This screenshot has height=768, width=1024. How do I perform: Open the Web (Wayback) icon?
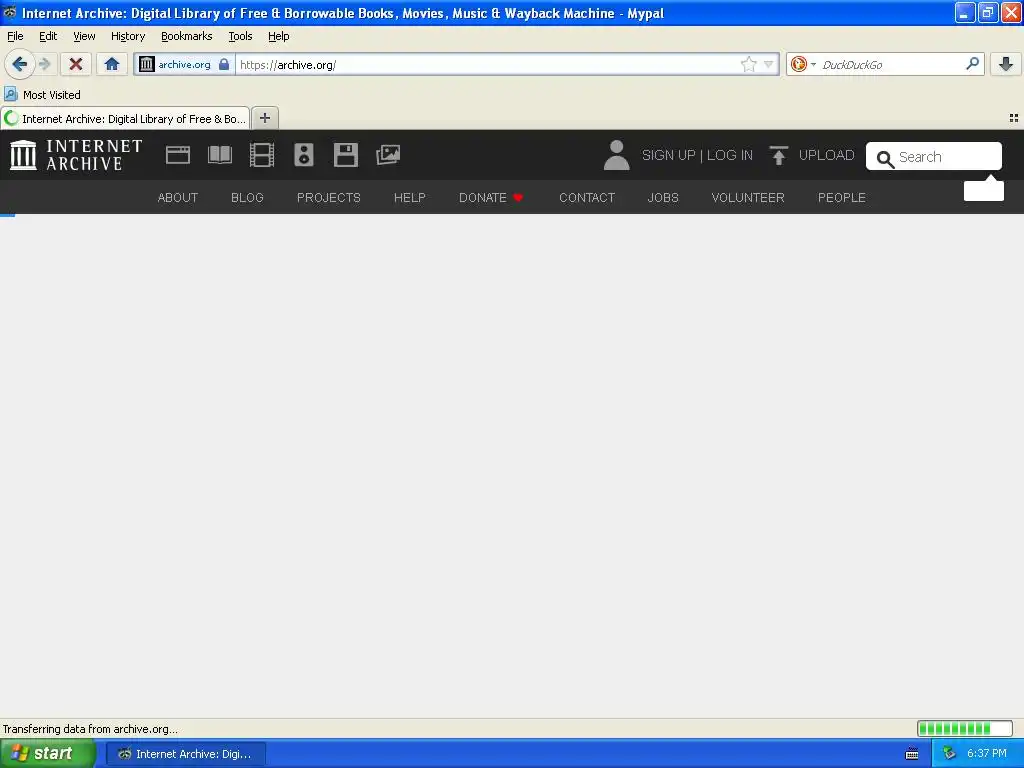coord(178,155)
